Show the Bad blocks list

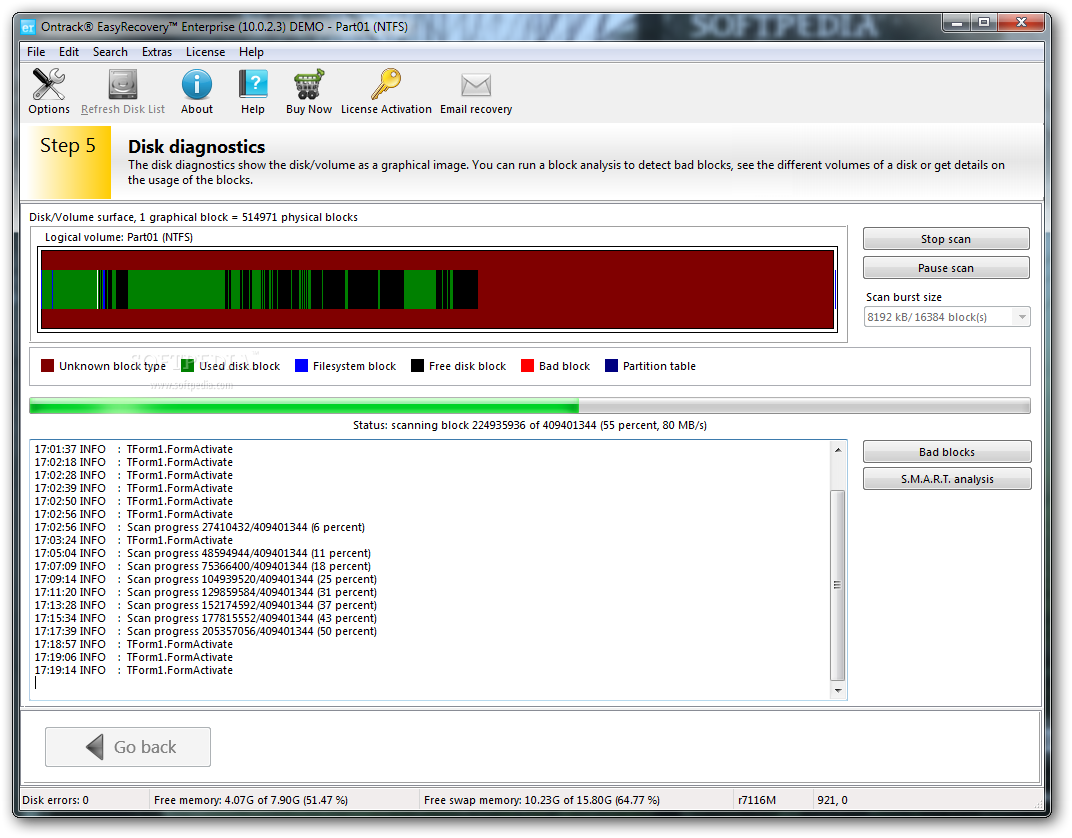(947, 452)
